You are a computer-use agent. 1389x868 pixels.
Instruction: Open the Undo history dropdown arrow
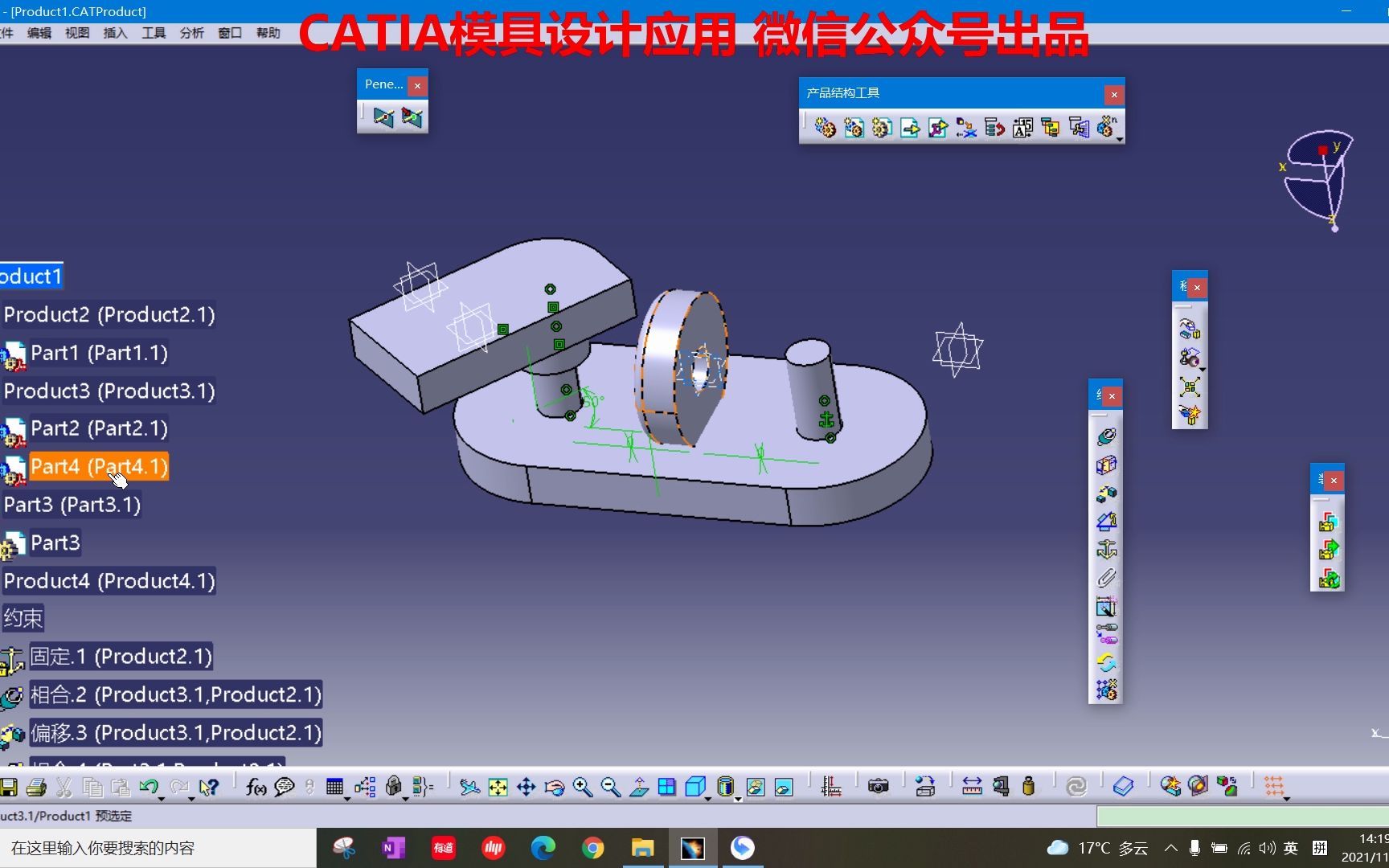(162, 798)
